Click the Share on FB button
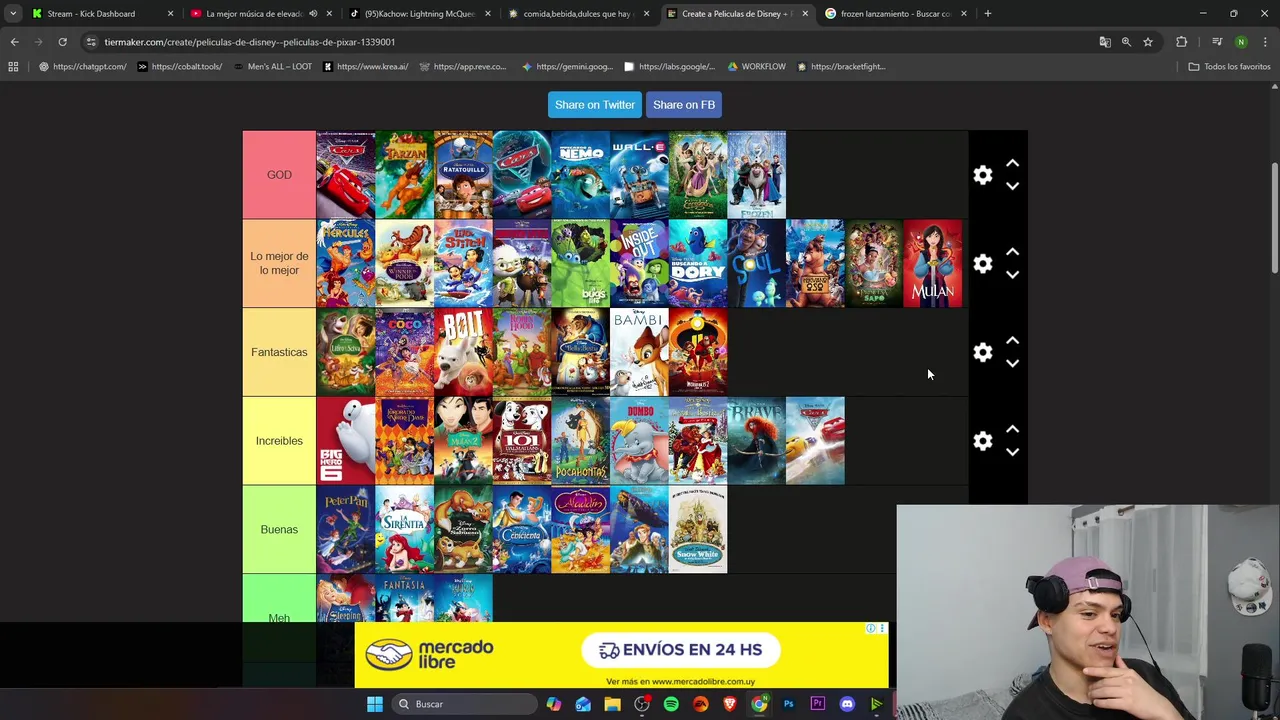1280x720 pixels. (684, 105)
